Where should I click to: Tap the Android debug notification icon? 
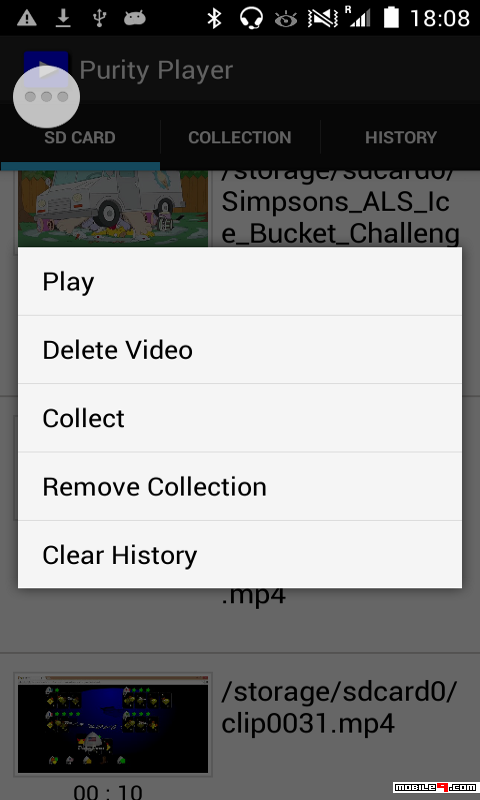click(135, 18)
